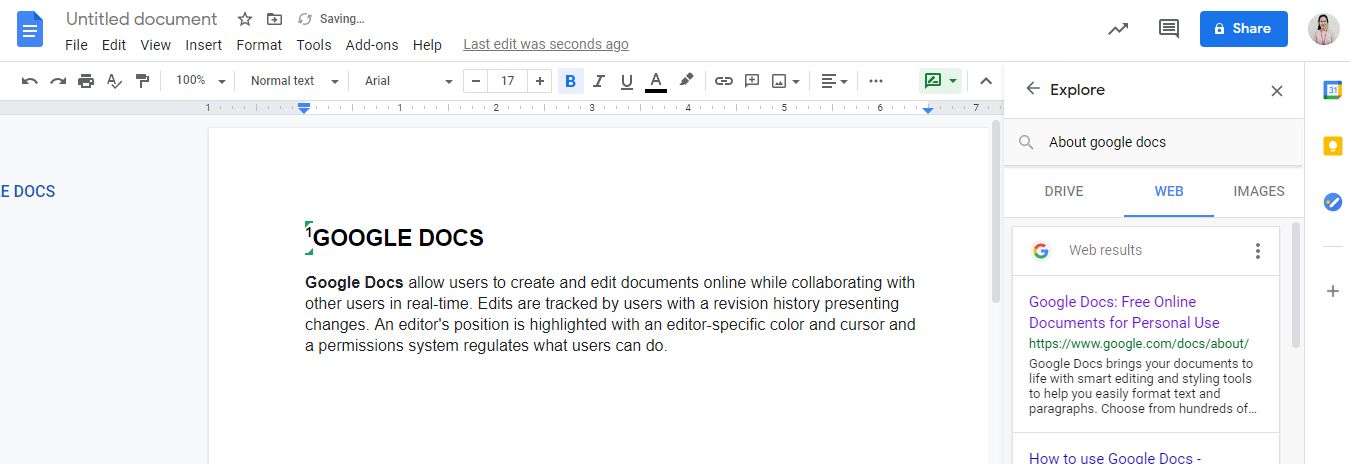Click the Explore search field
The image size is (1350, 464).
1154,142
